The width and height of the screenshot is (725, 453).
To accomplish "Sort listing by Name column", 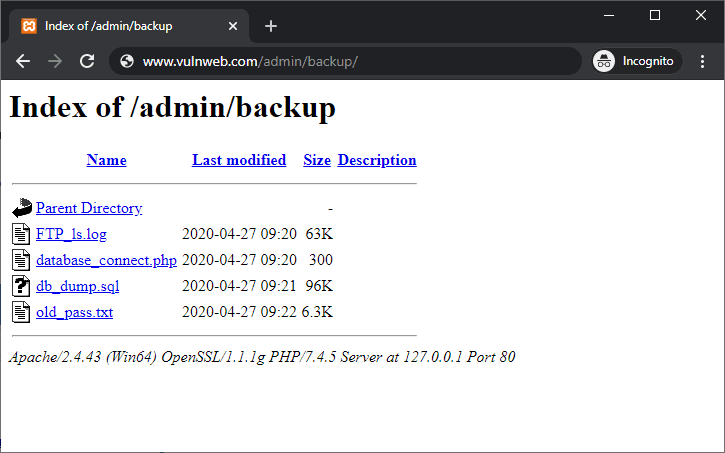I will tap(106, 160).
